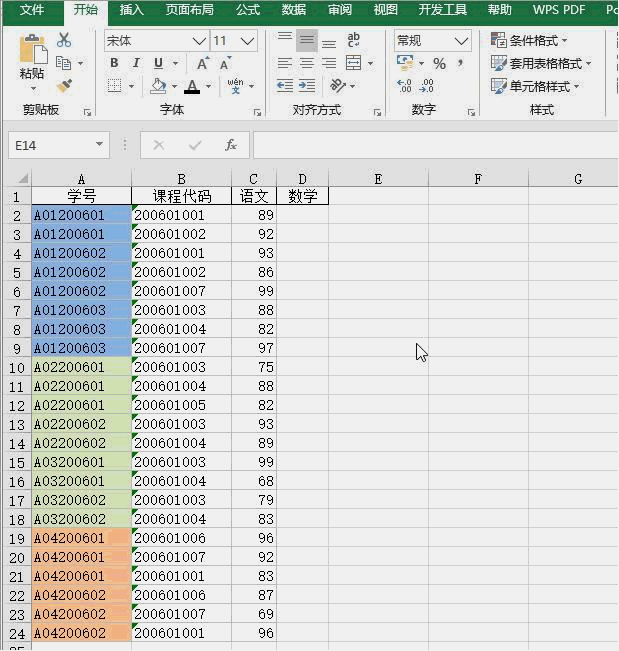
Task: Click the cell borders icon
Action: [114, 86]
